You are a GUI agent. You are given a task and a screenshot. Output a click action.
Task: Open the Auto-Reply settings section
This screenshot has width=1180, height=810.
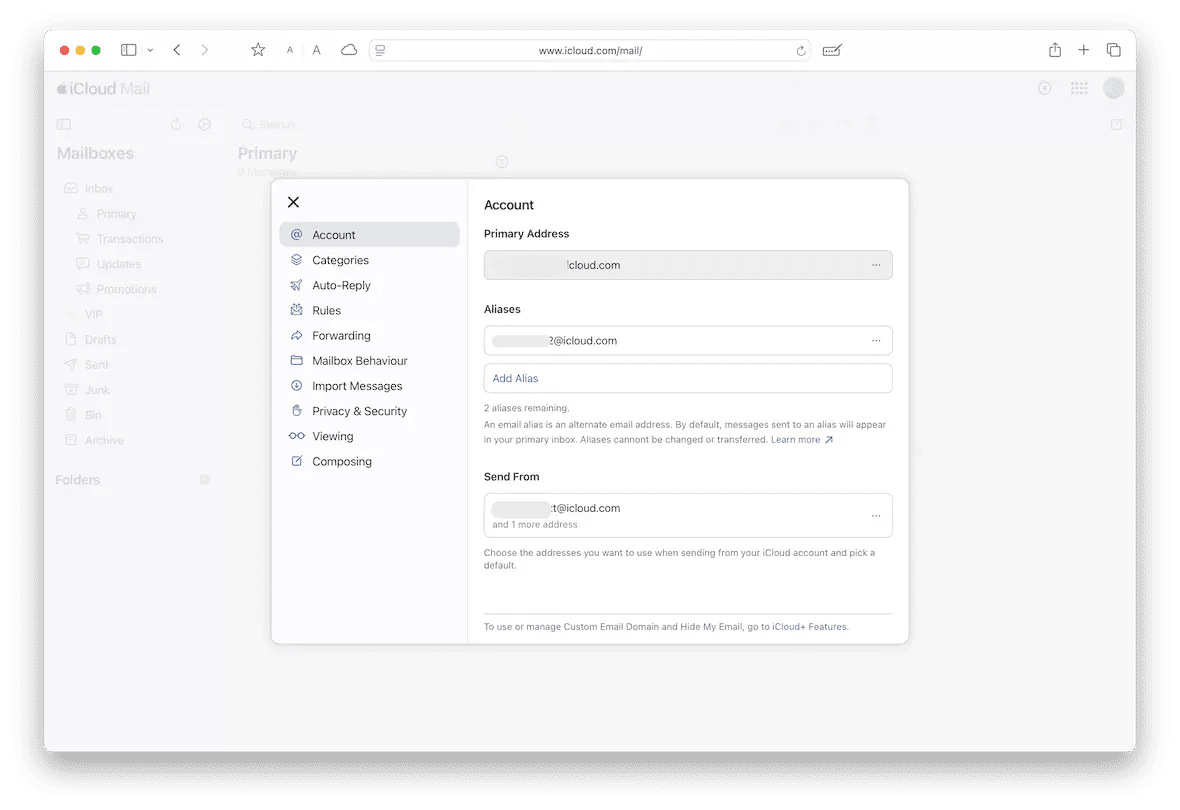[x=370, y=285]
